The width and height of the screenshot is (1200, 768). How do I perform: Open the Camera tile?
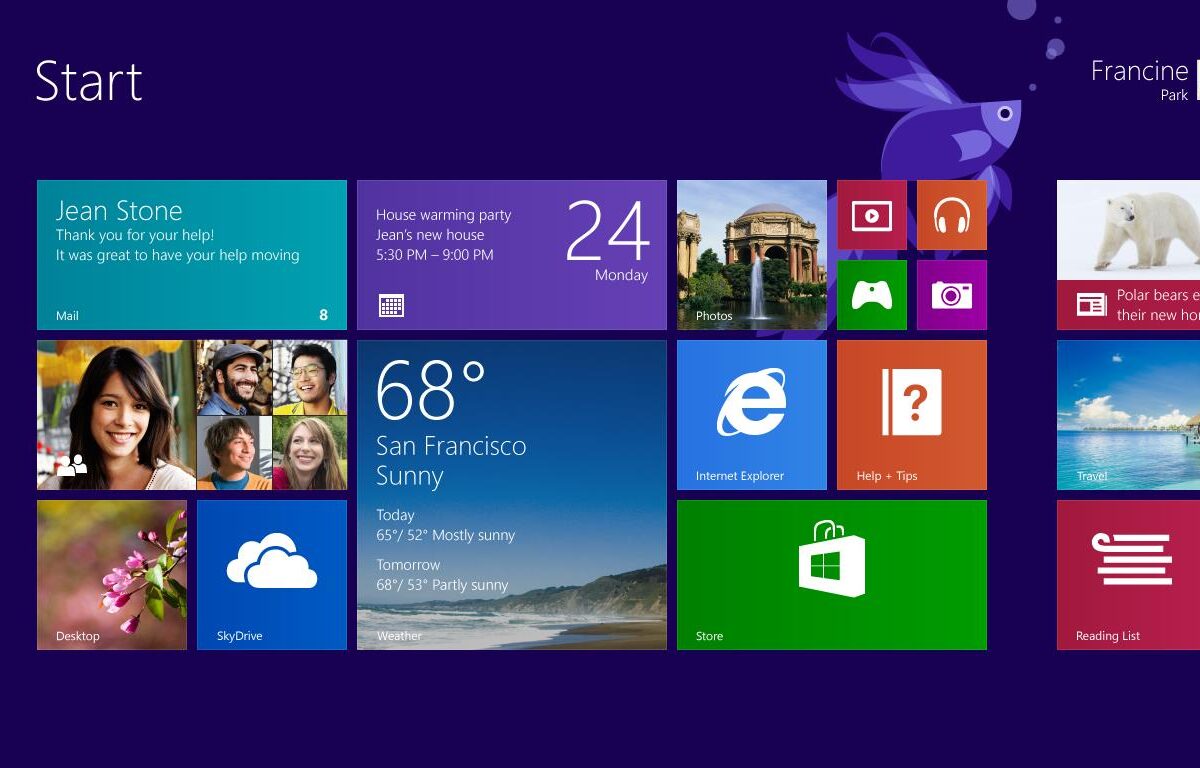pyautogui.click(x=951, y=295)
